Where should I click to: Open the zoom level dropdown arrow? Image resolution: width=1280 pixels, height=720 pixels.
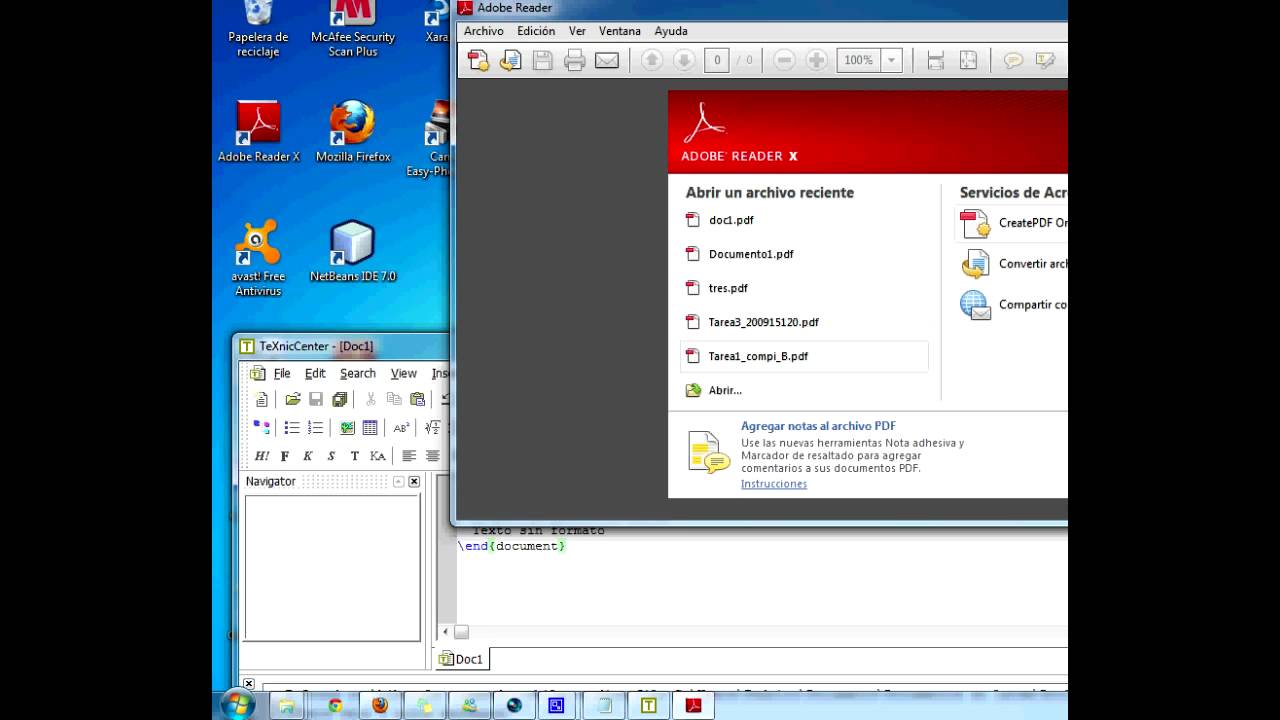point(892,60)
